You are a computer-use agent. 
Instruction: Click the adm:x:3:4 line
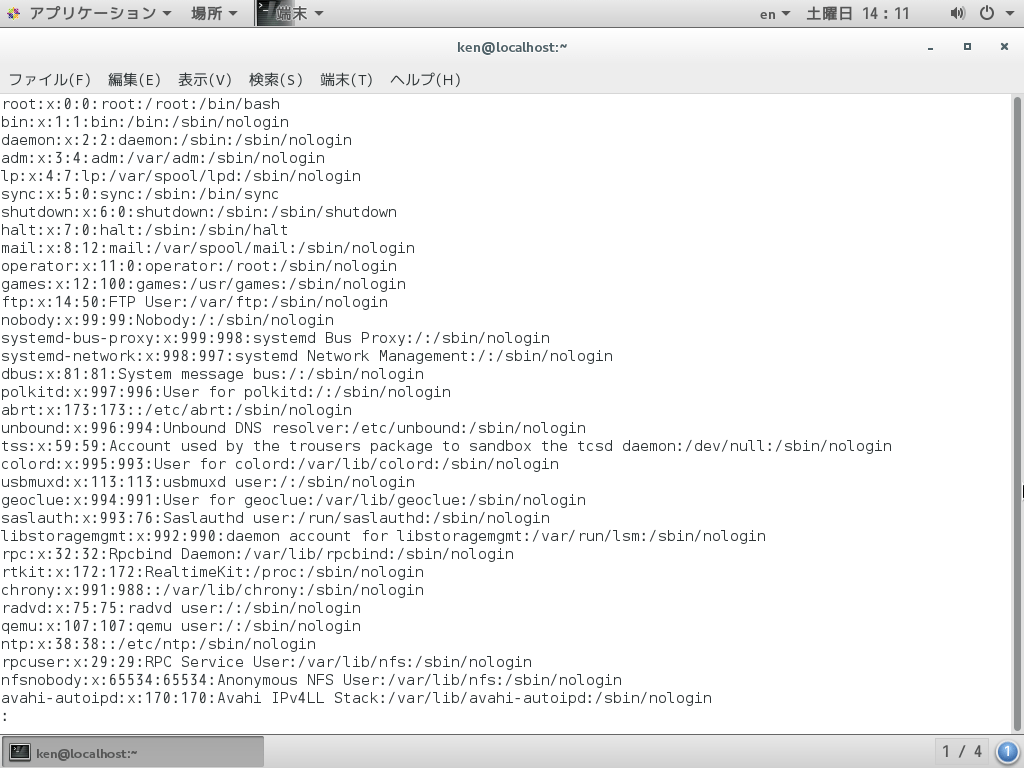(163, 158)
